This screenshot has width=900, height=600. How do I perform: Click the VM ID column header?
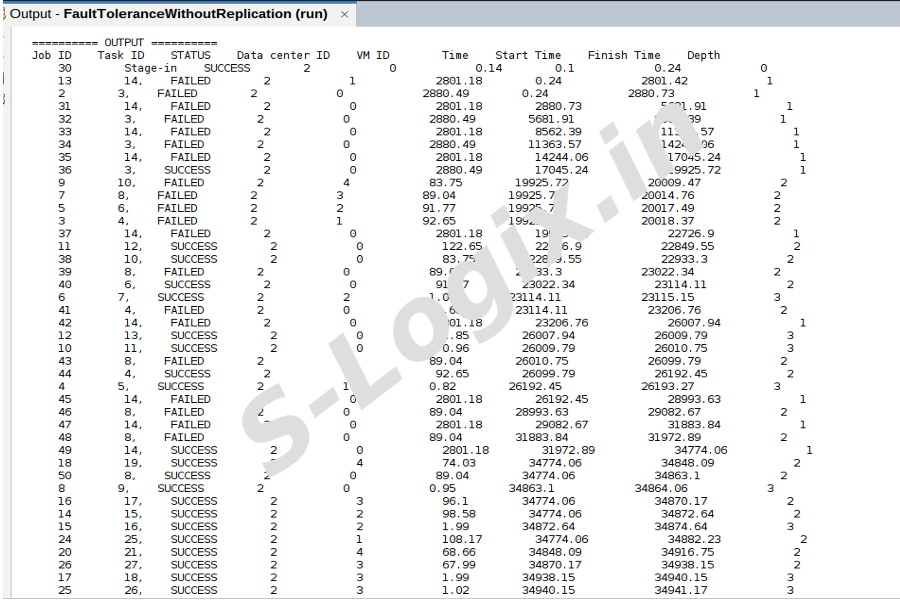coord(372,56)
